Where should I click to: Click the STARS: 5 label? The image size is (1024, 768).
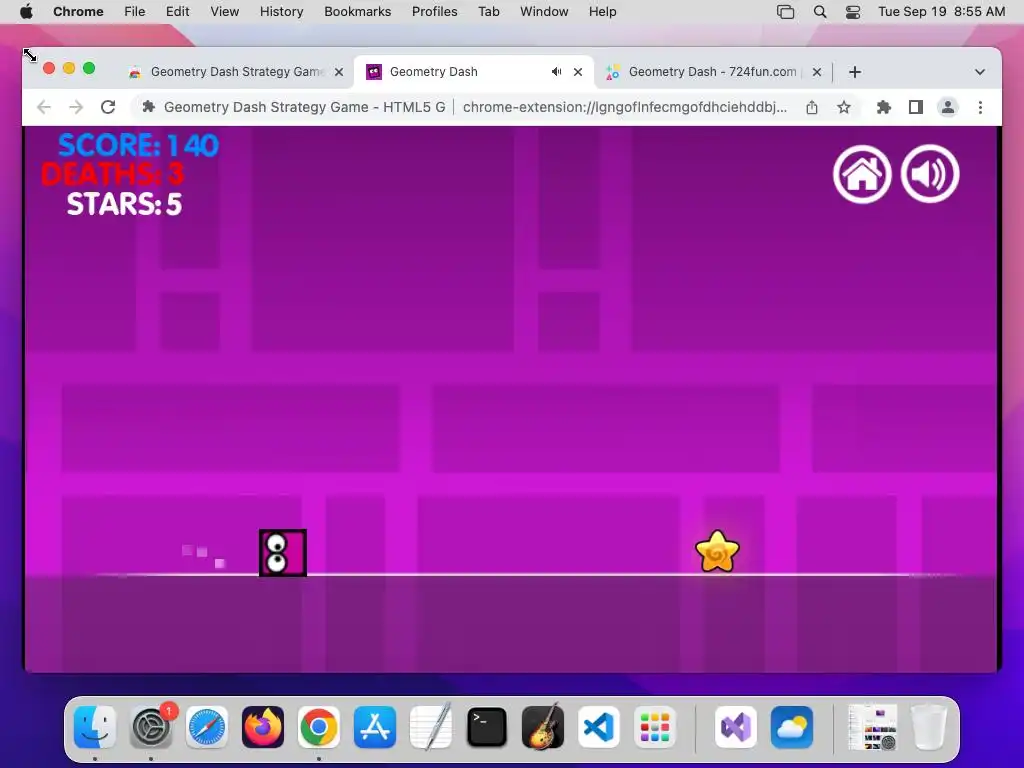click(x=124, y=204)
